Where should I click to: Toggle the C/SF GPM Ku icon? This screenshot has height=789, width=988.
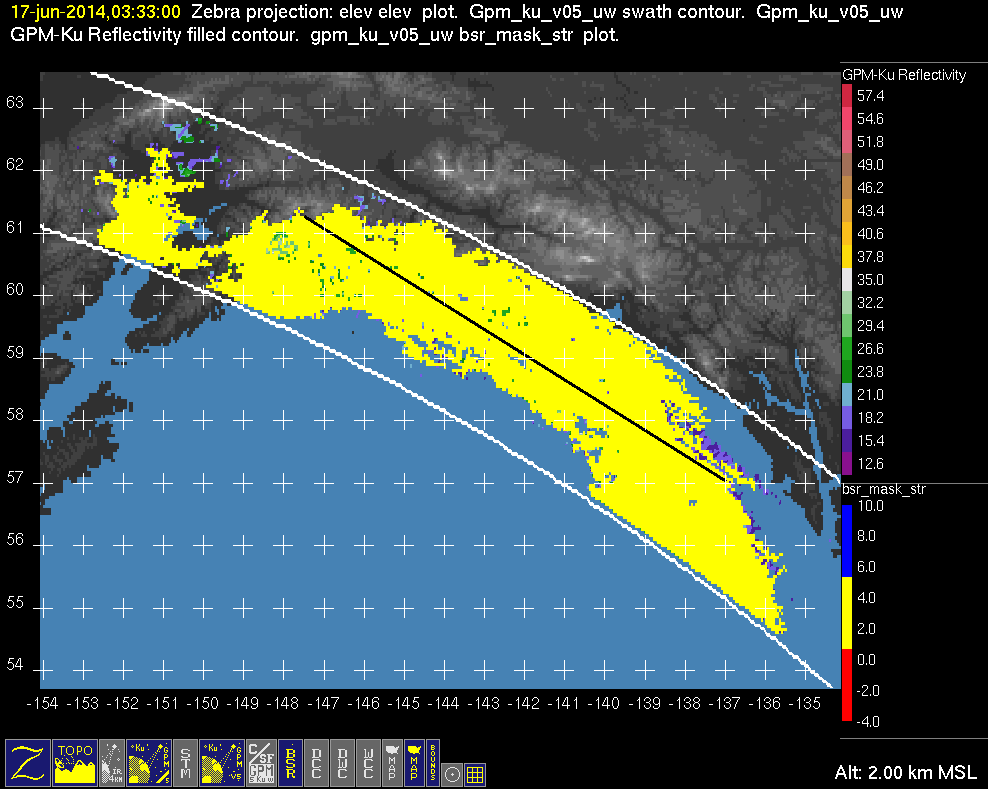tap(261, 762)
